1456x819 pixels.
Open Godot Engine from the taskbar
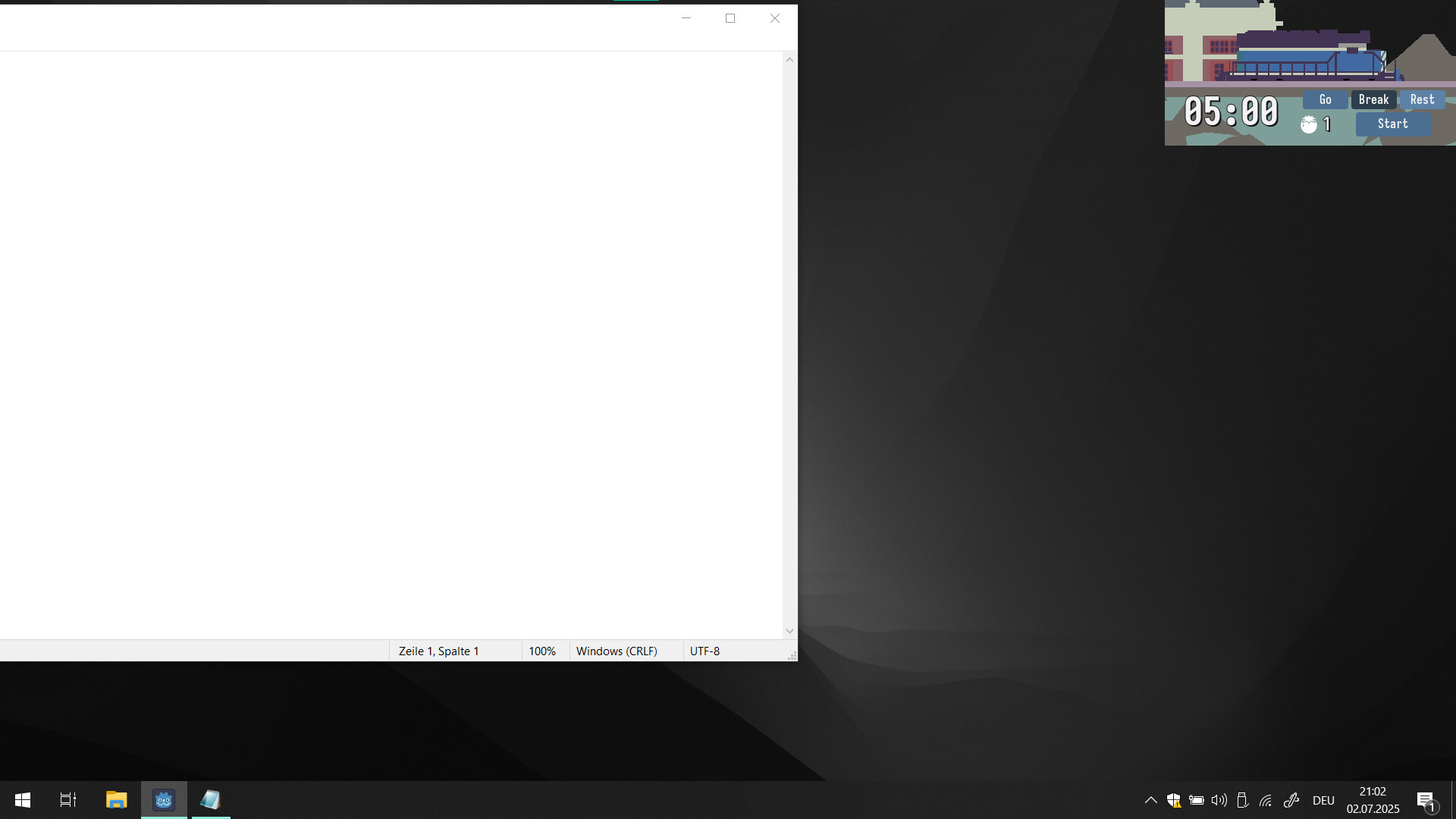click(163, 800)
